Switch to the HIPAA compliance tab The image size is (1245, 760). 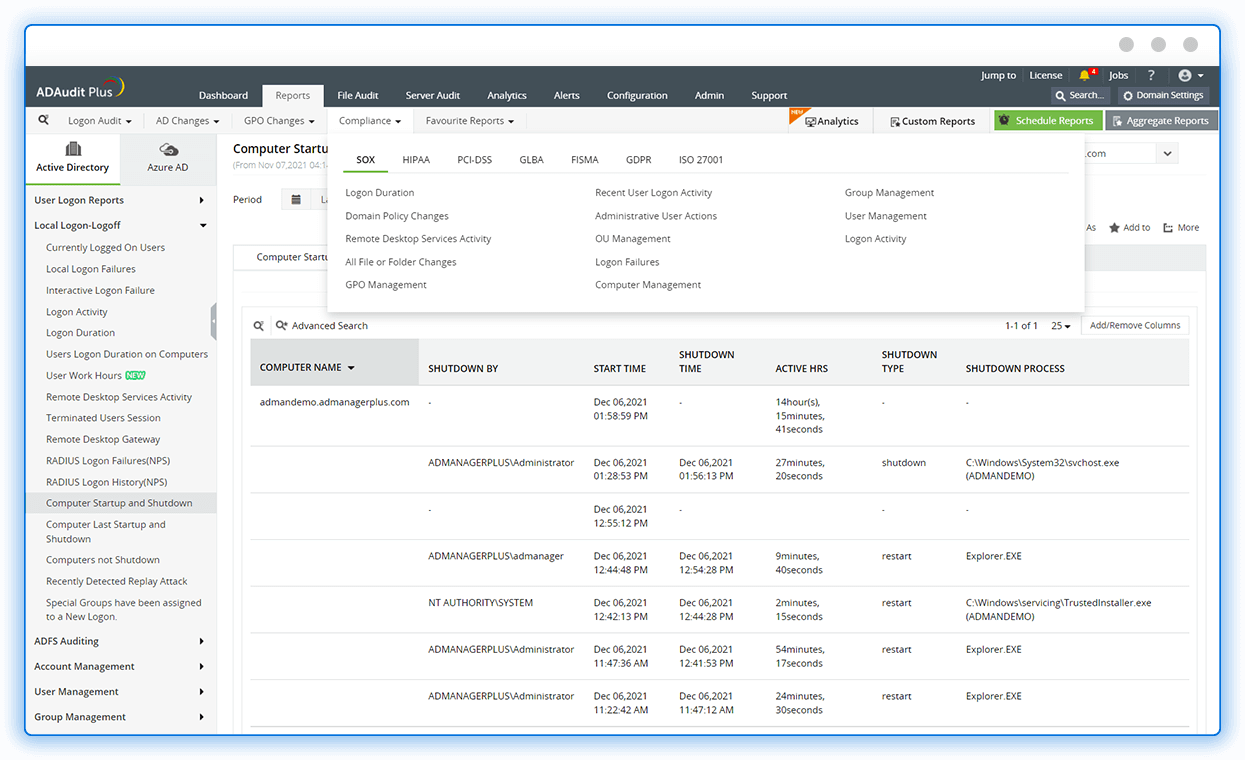415,159
